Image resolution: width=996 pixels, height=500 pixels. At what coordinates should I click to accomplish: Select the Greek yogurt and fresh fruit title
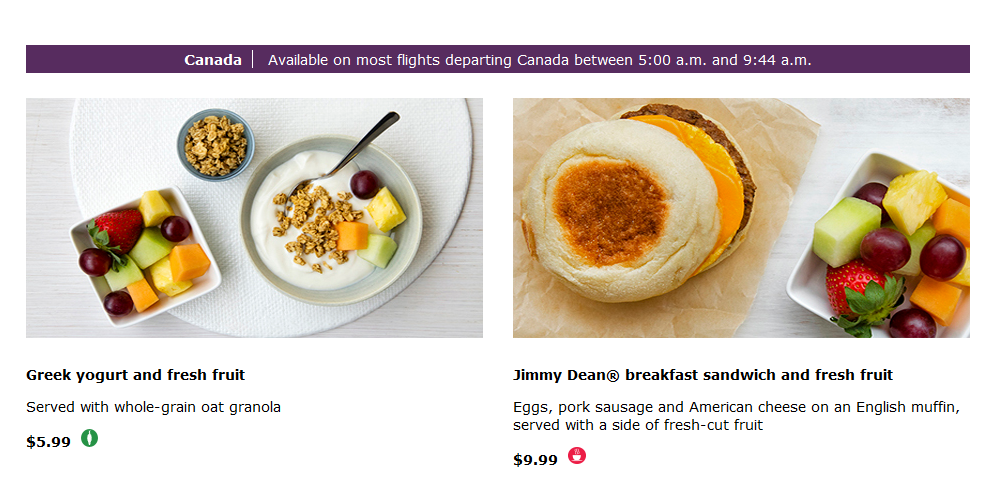(x=135, y=375)
